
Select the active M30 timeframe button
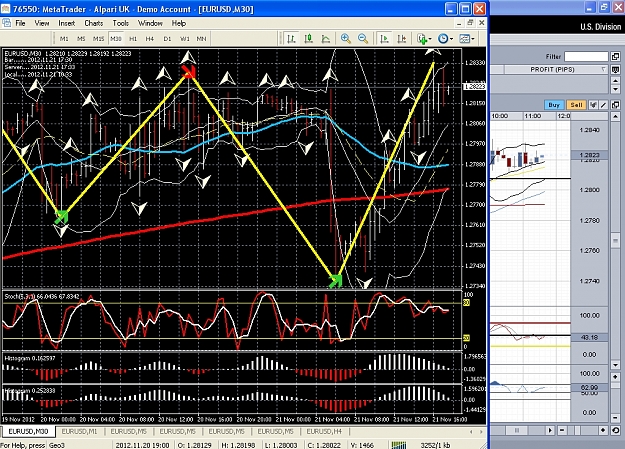116,39
